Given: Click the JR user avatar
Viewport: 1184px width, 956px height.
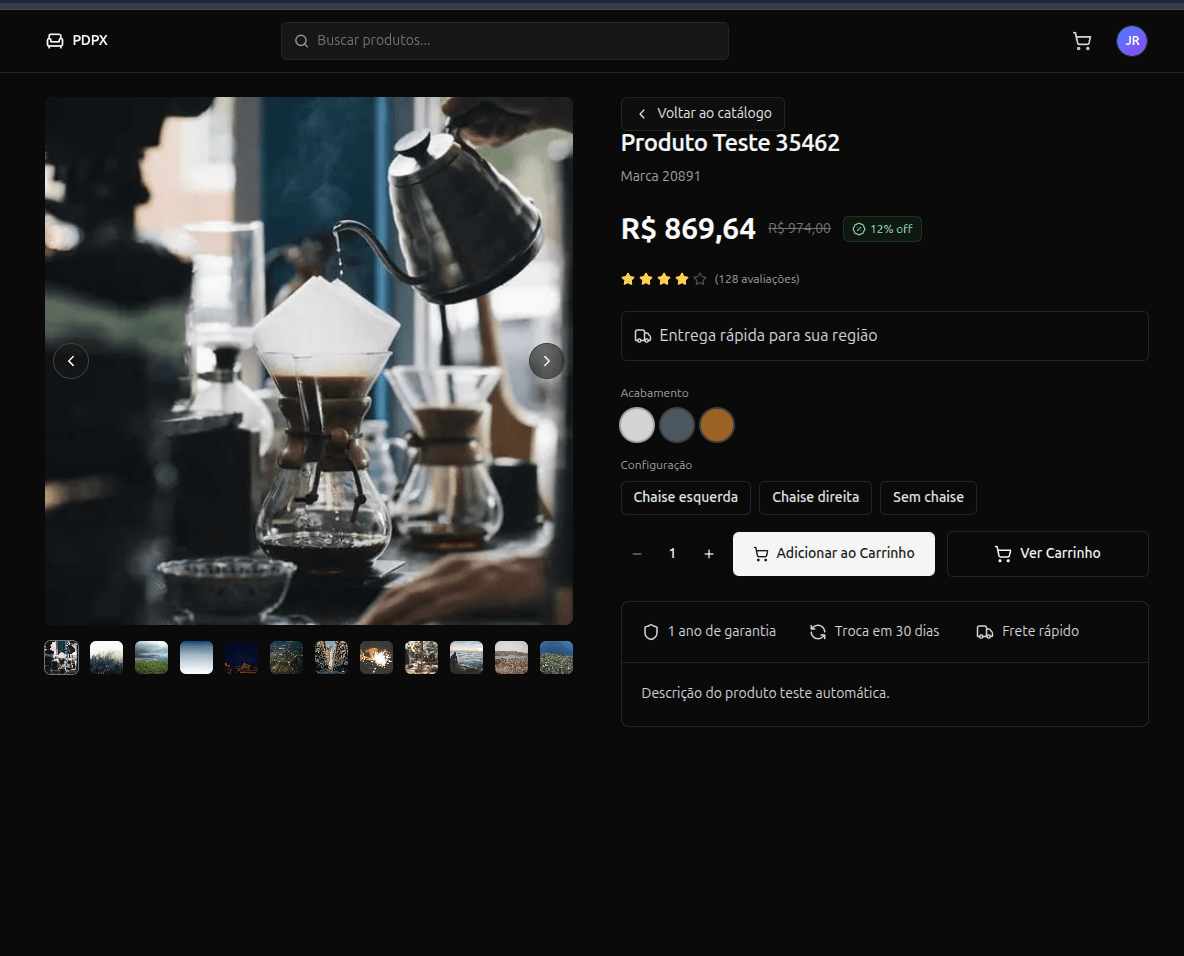Looking at the screenshot, I should [1131, 41].
